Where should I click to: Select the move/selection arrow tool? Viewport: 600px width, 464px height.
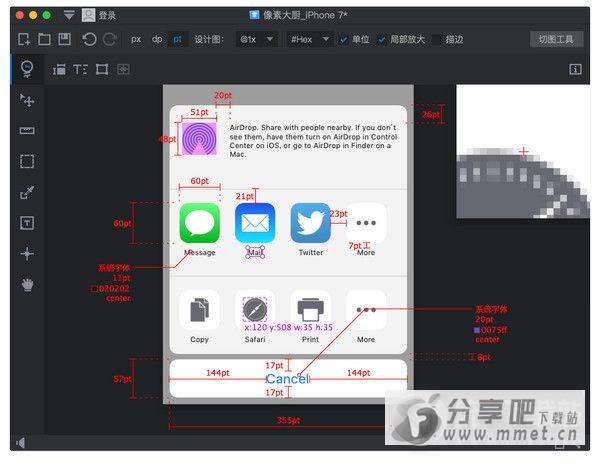coord(27,100)
